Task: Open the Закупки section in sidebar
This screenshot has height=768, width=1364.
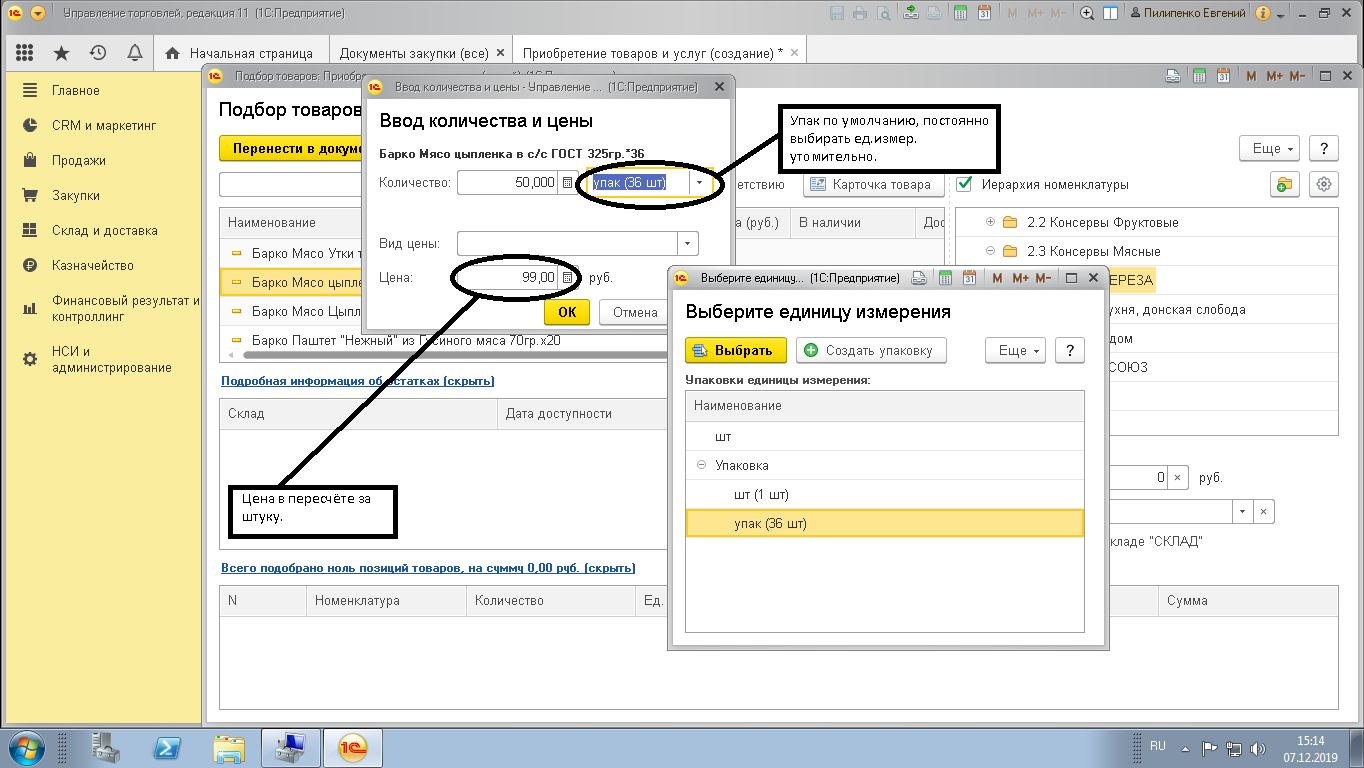Action: 75,195
